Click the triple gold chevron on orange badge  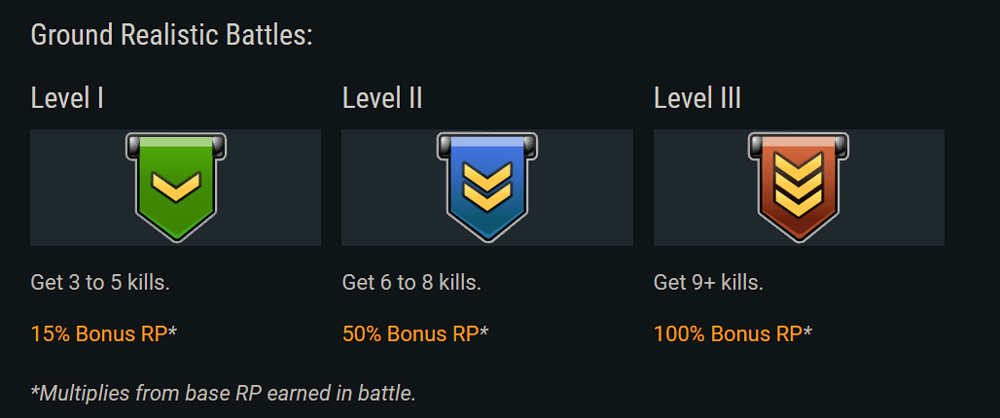click(x=798, y=185)
